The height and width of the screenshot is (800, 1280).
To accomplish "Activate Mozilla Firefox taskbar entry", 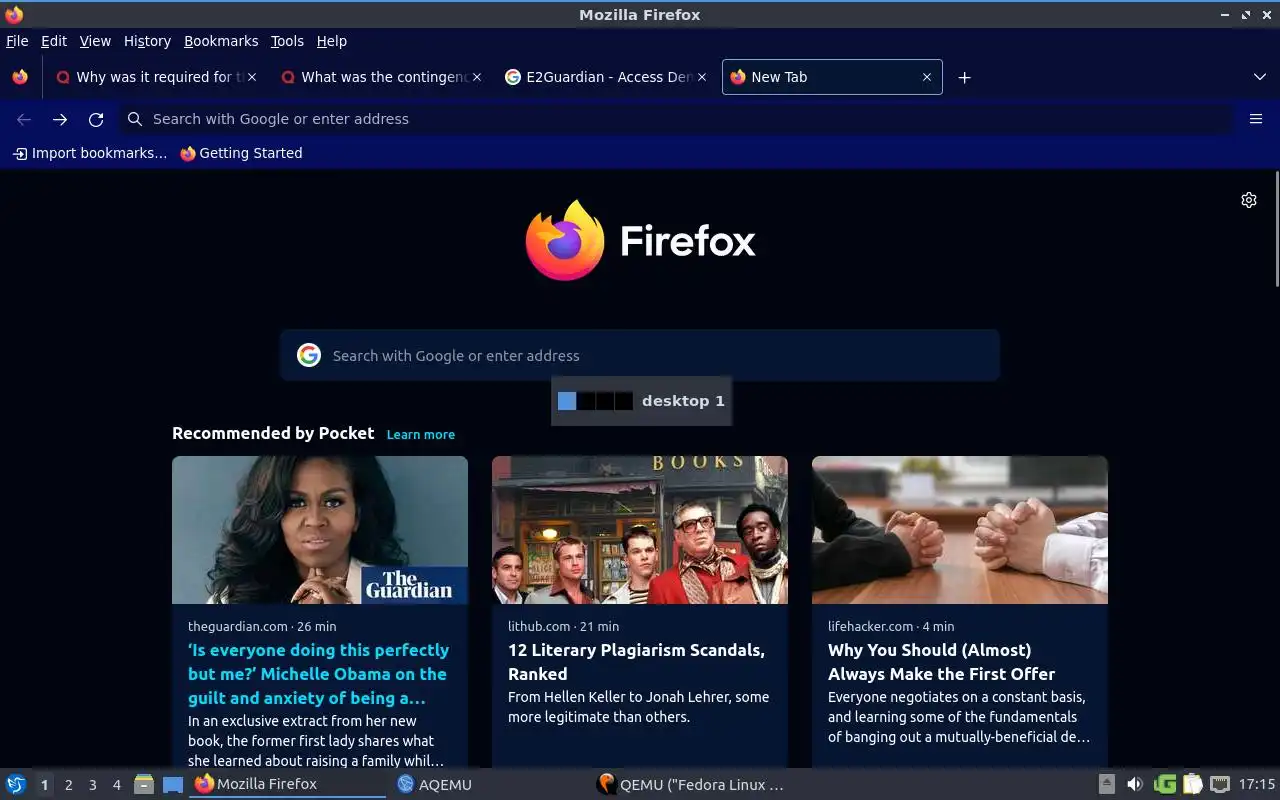I will coord(288,784).
